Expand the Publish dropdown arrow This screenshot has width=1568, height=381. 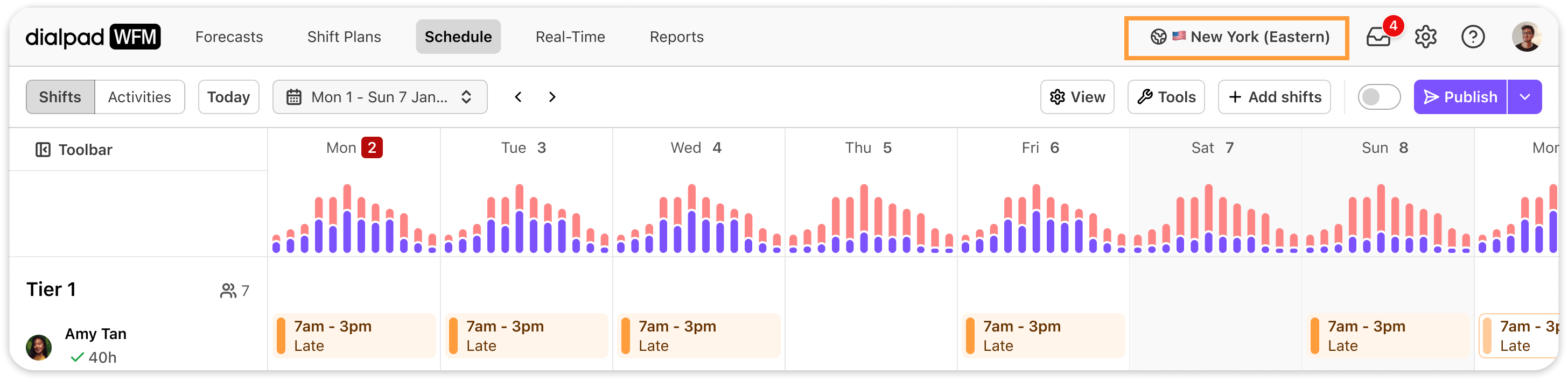click(1525, 97)
